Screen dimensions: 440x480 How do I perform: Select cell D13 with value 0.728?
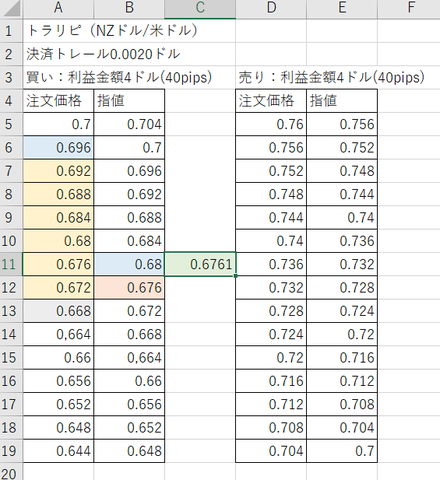[x=271, y=311]
